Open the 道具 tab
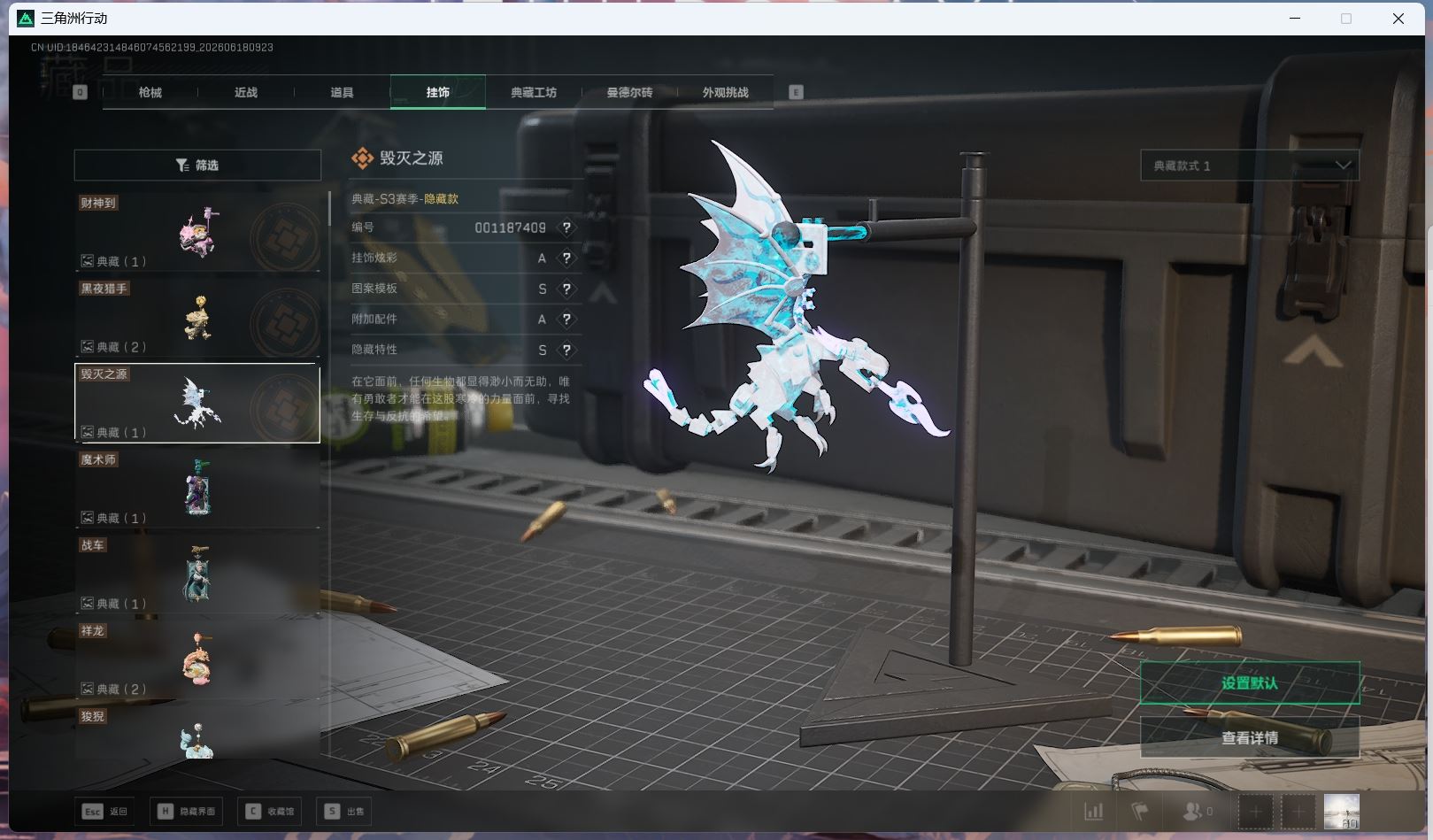The image size is (1433, 840). tap(342, 92)
